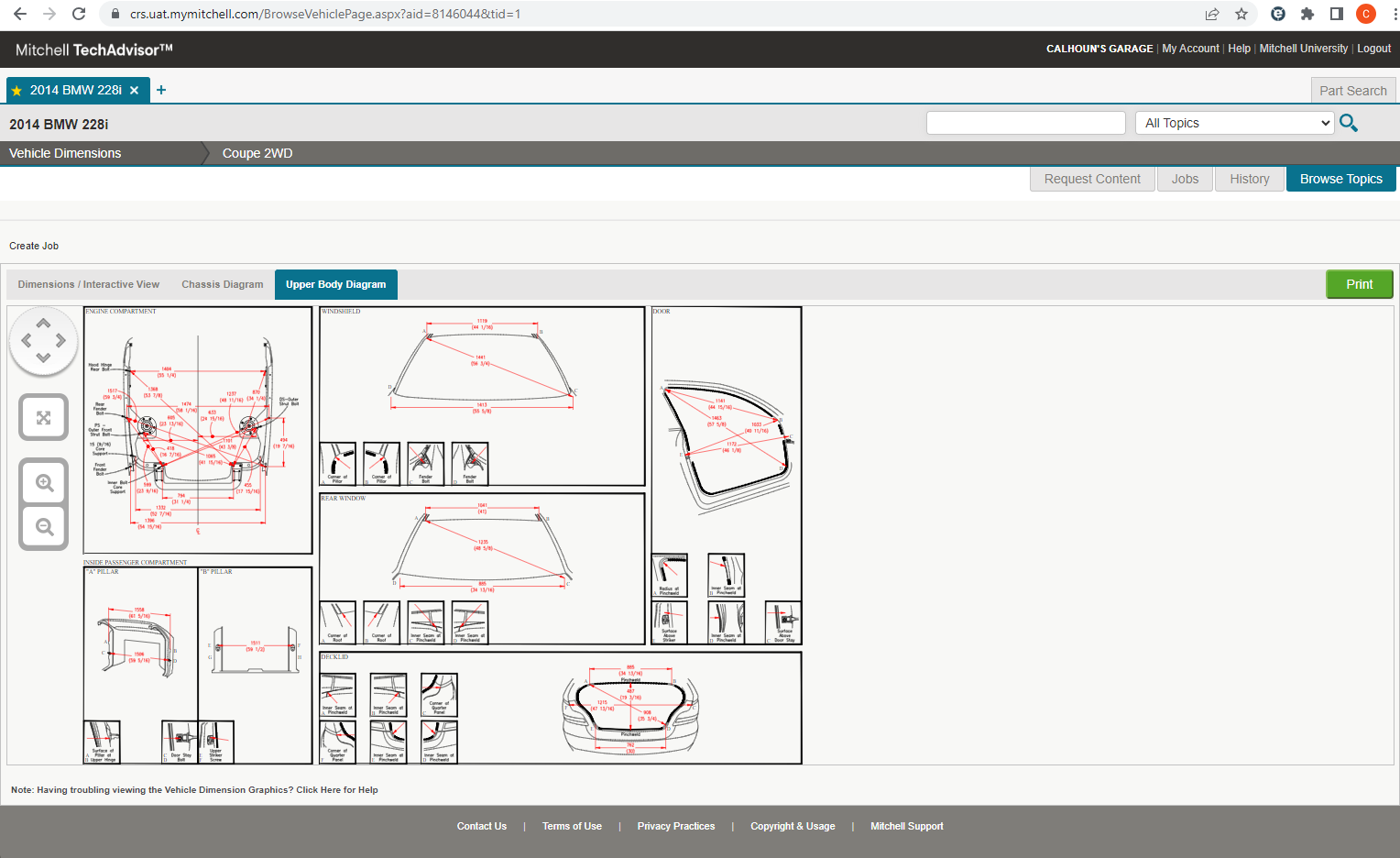
Task: Click the pan right arrow
Action: pyautogui.click(x=60, y=340)
